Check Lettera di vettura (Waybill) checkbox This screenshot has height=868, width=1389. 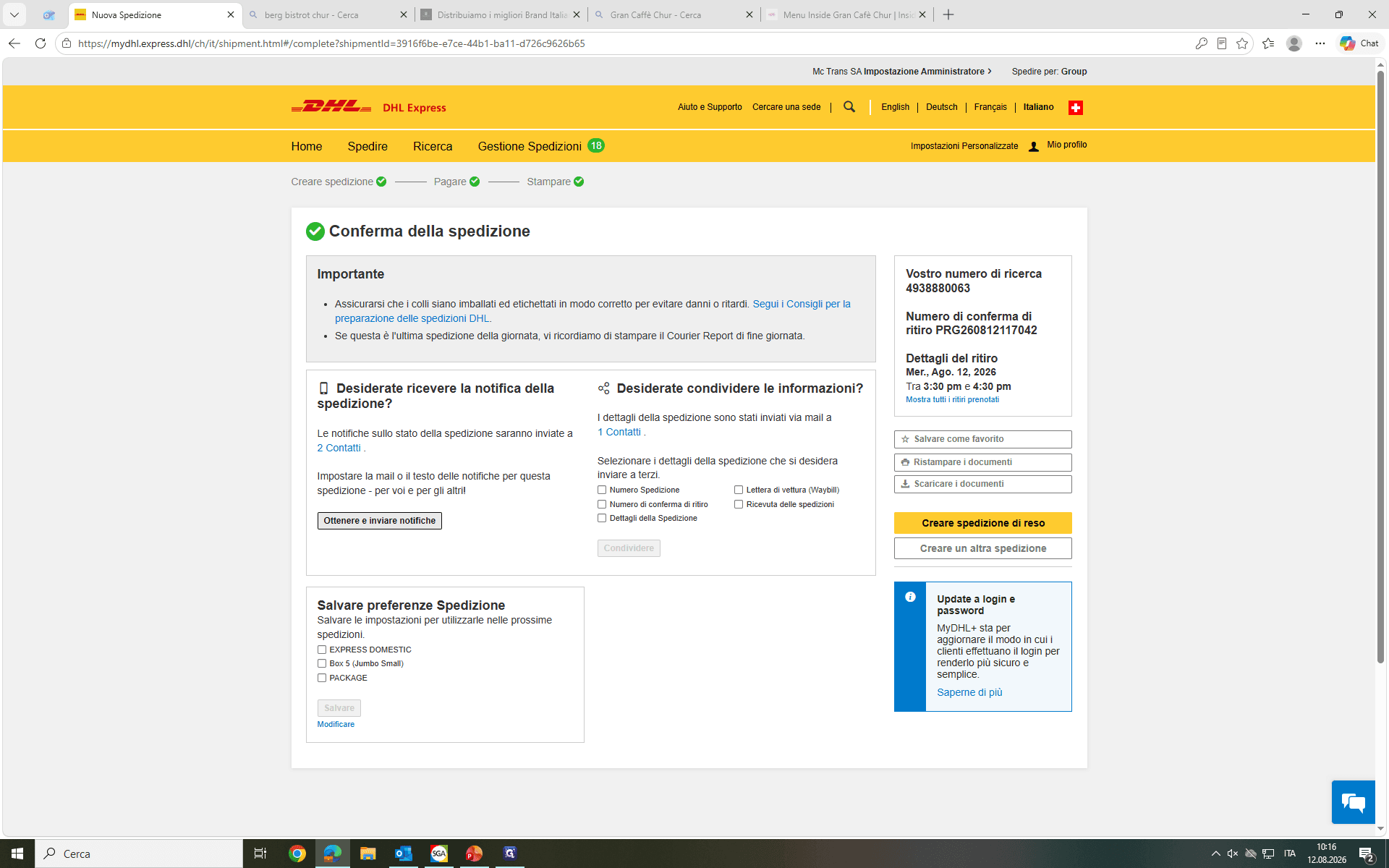(x=739, y=490)
